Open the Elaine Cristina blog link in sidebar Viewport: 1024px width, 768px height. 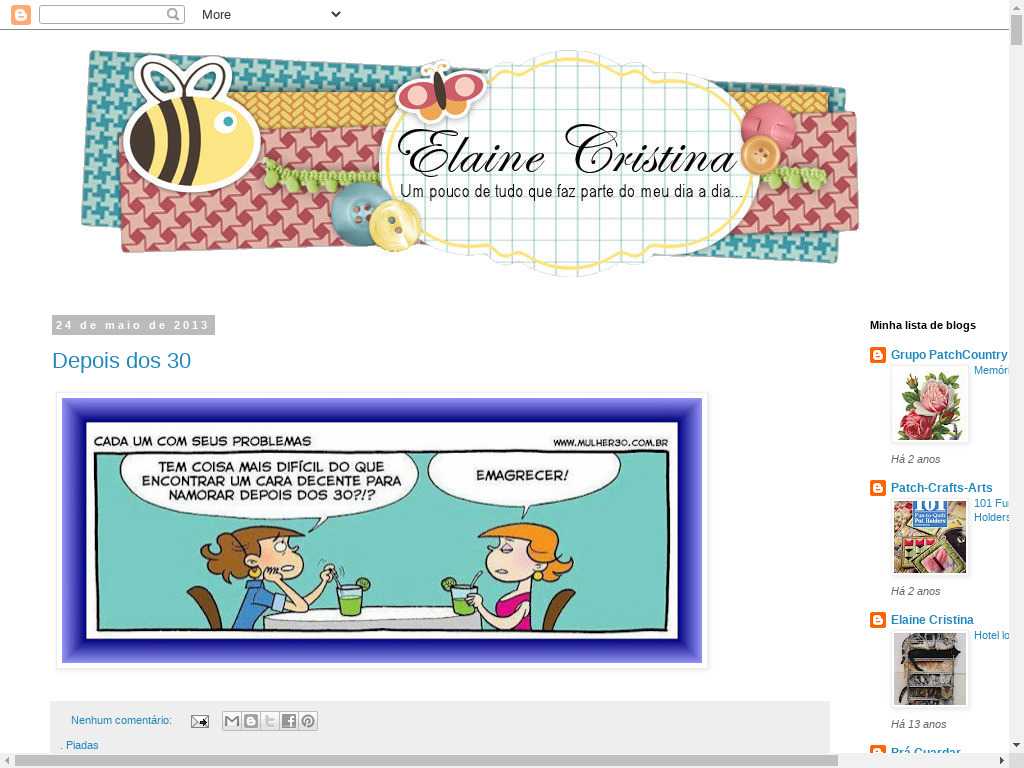pos(932,620)
